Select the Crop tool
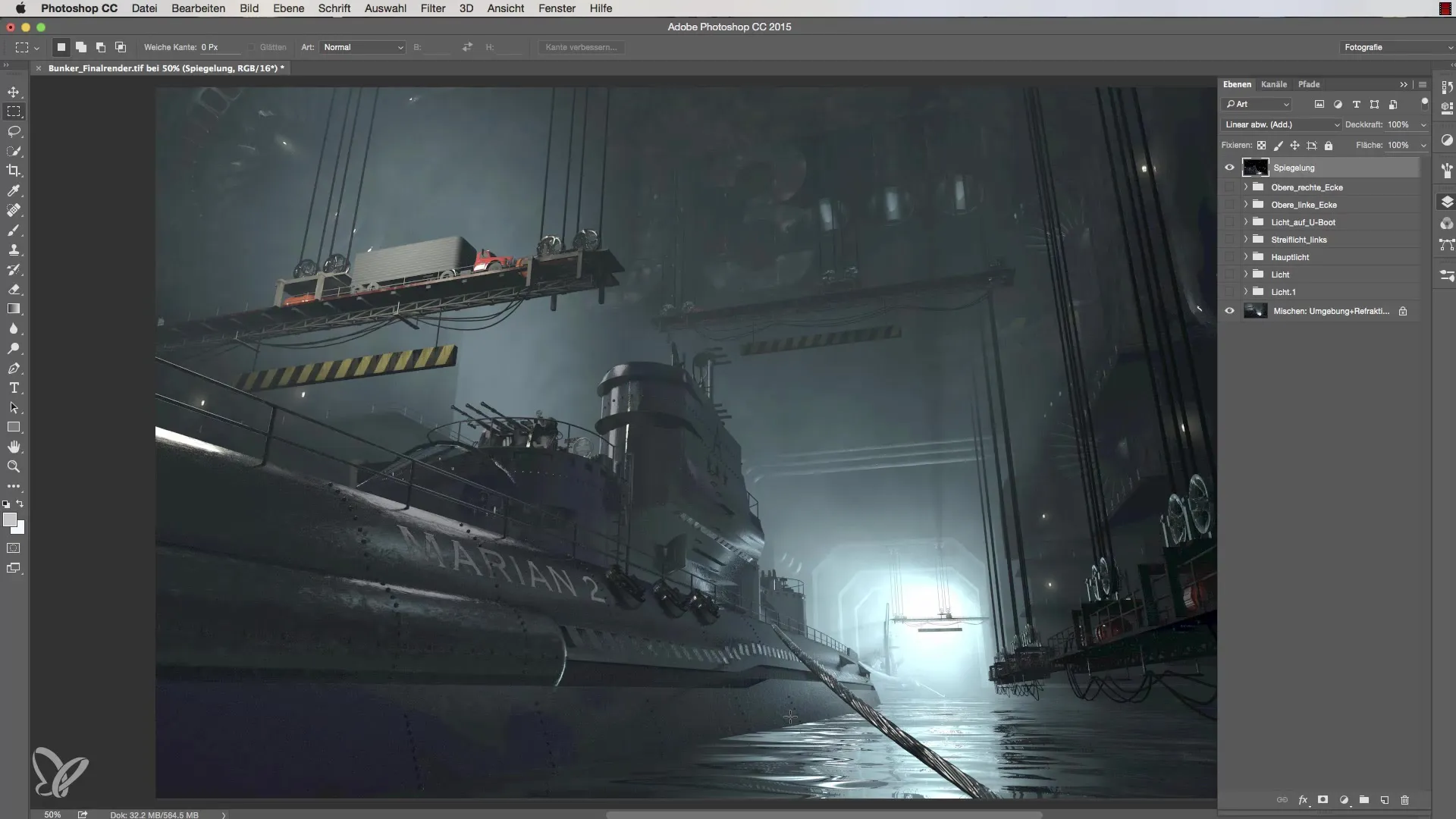Image resolution: width=1456 pixels, height=819 pixels. 14,171
